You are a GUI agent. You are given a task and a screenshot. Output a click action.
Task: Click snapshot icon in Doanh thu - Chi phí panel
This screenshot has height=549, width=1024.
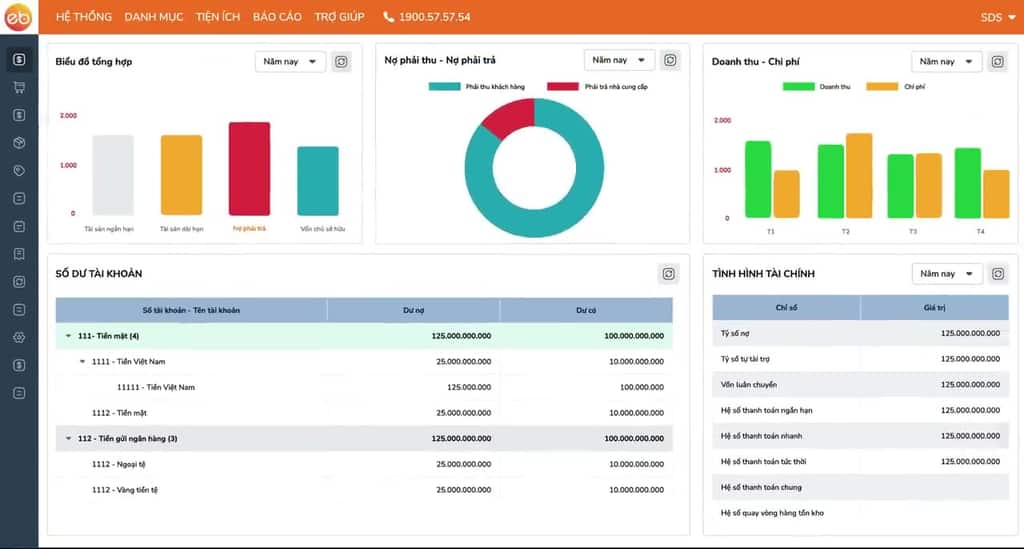(x=997, y=61)
